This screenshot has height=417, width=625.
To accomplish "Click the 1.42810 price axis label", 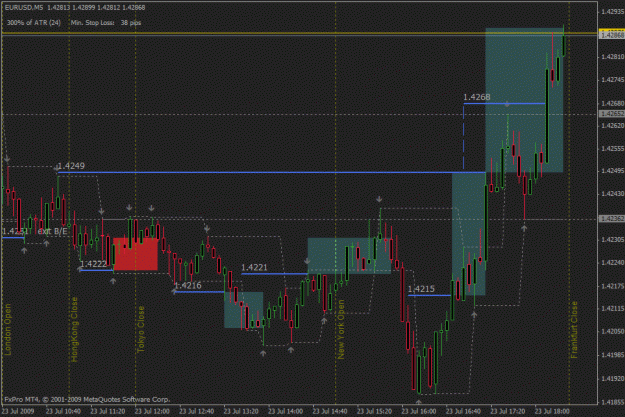I will pos(613,57).
